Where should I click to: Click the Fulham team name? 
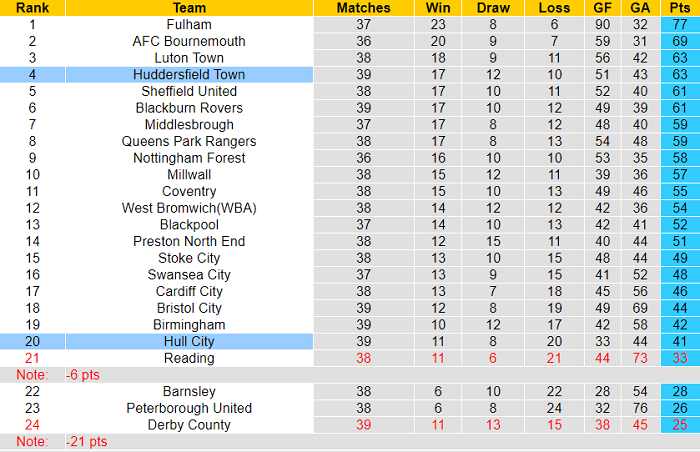pyautogui.click(x=189, y=24)
